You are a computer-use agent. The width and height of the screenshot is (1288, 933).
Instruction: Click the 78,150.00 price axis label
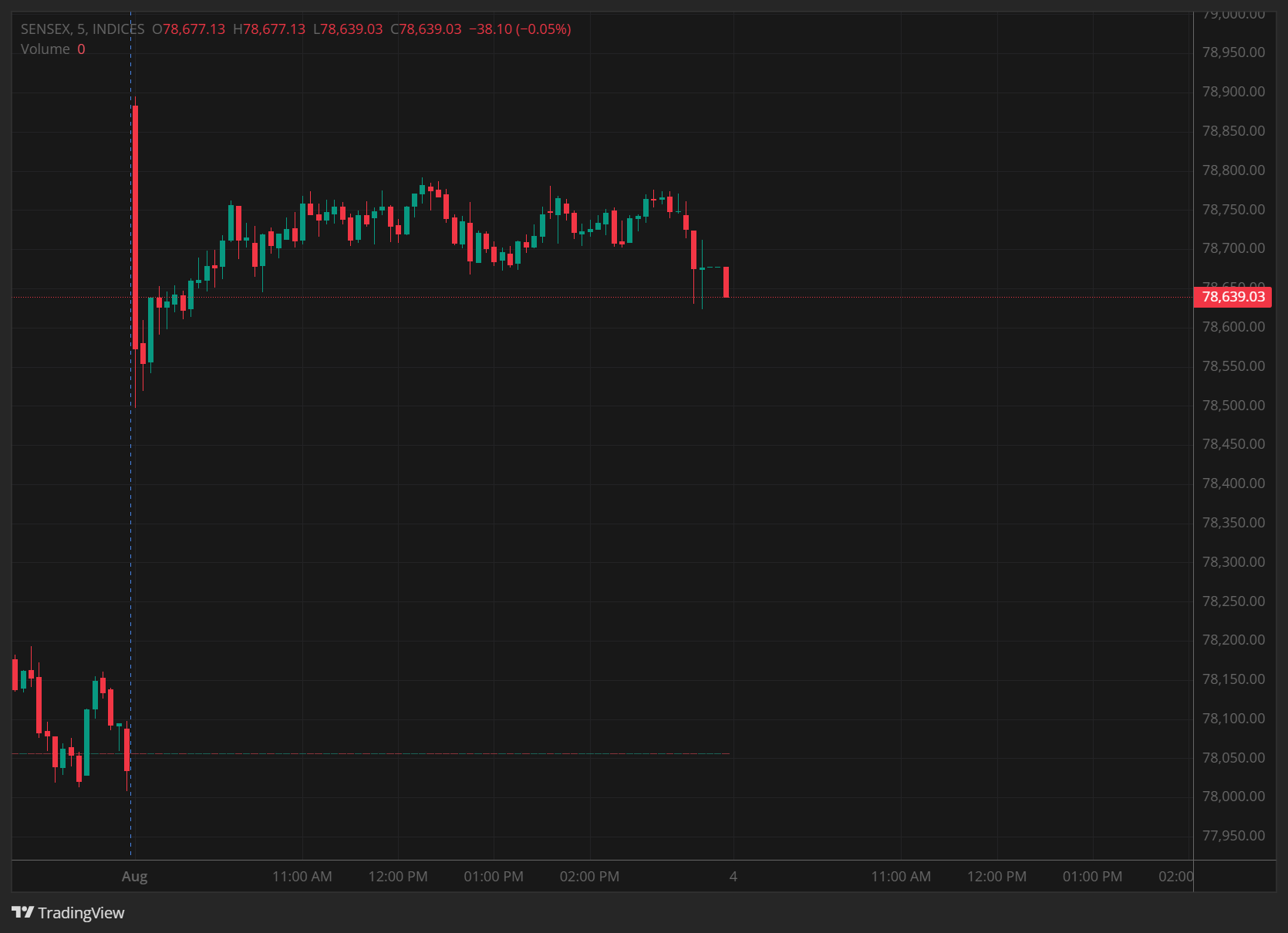click(x=1233, y=679)
